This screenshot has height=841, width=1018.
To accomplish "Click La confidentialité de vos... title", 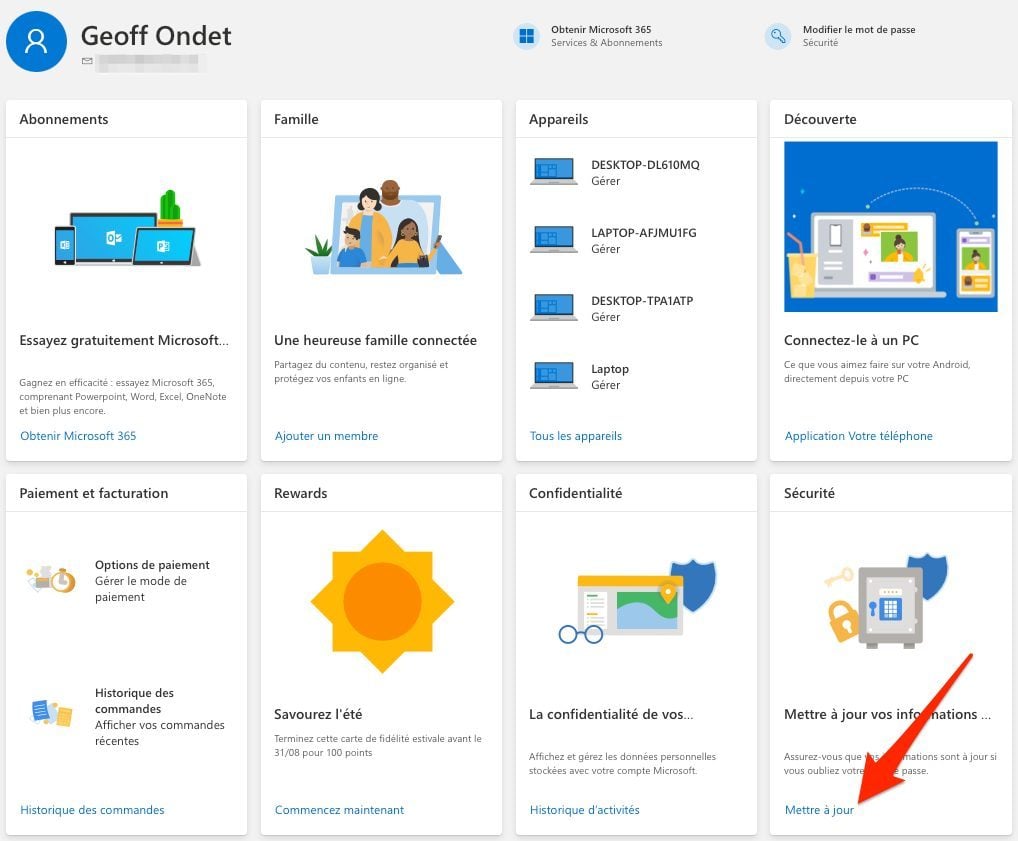I will [611, 714].
